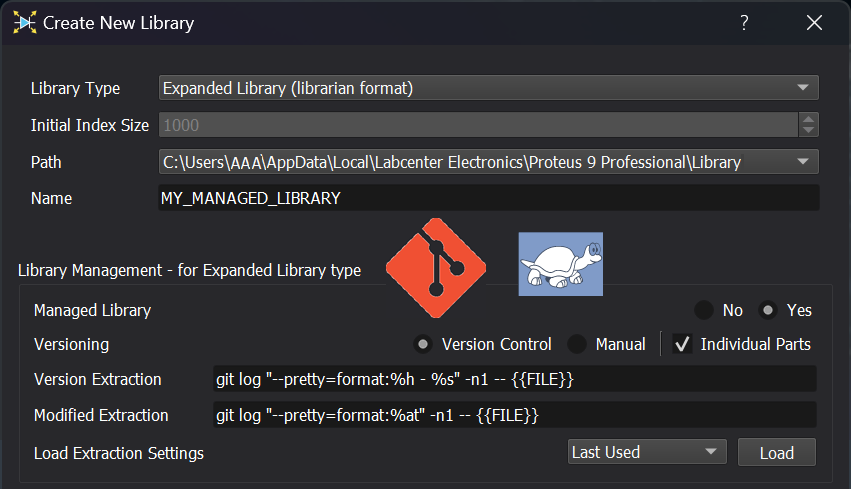
Task: Close the Create New Library dialog
Action: (814, 23)
